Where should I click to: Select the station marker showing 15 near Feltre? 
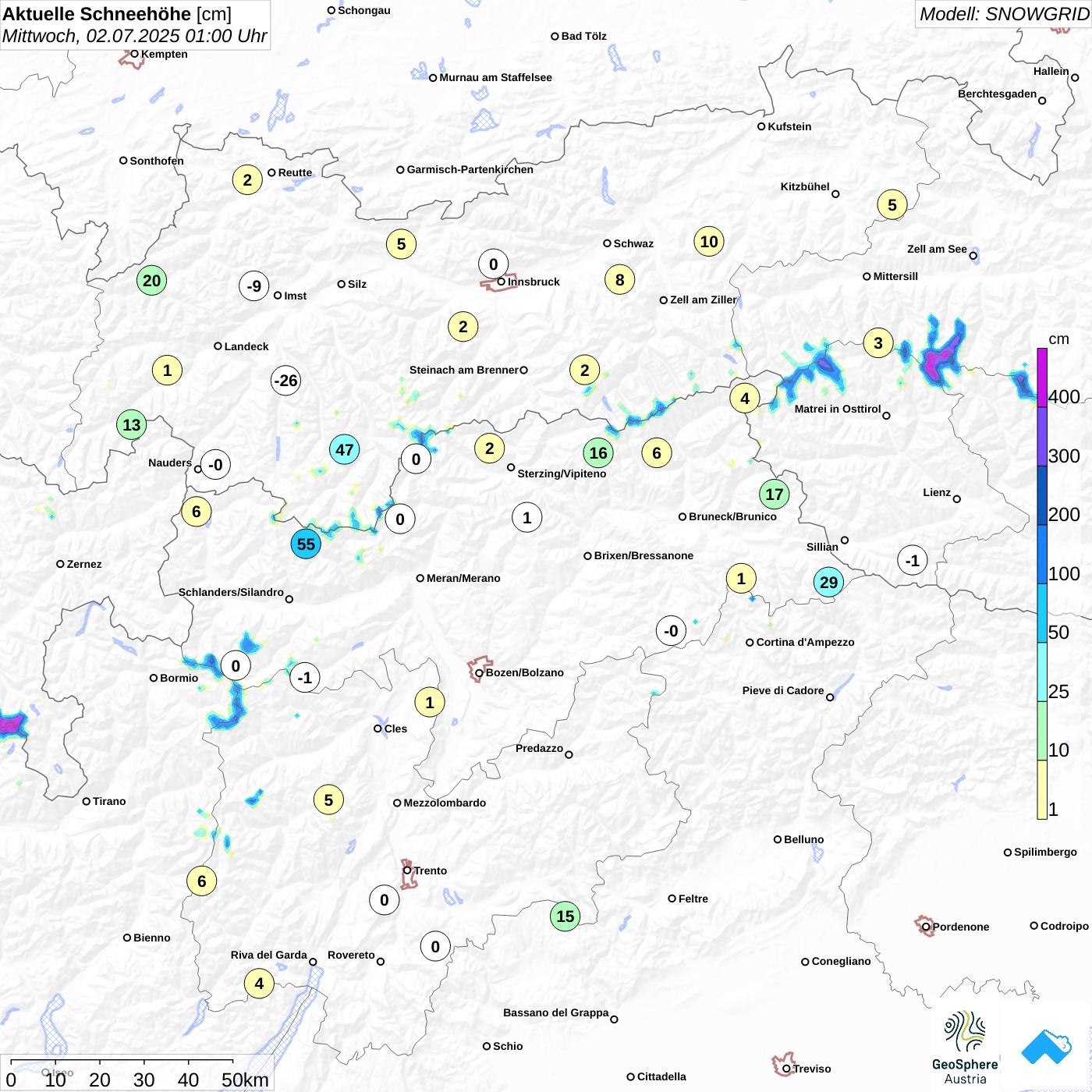pyautogui.click(x=565, y=916)
